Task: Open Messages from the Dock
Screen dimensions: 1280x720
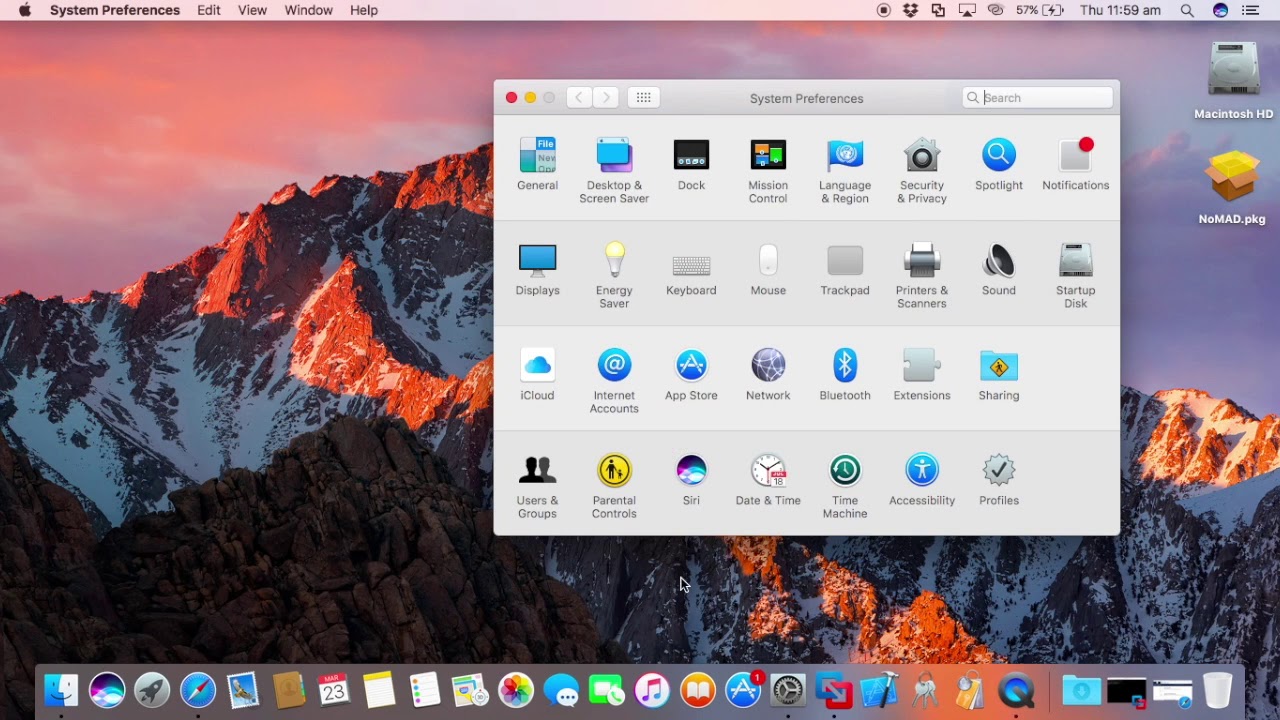Action: [561, 690]
